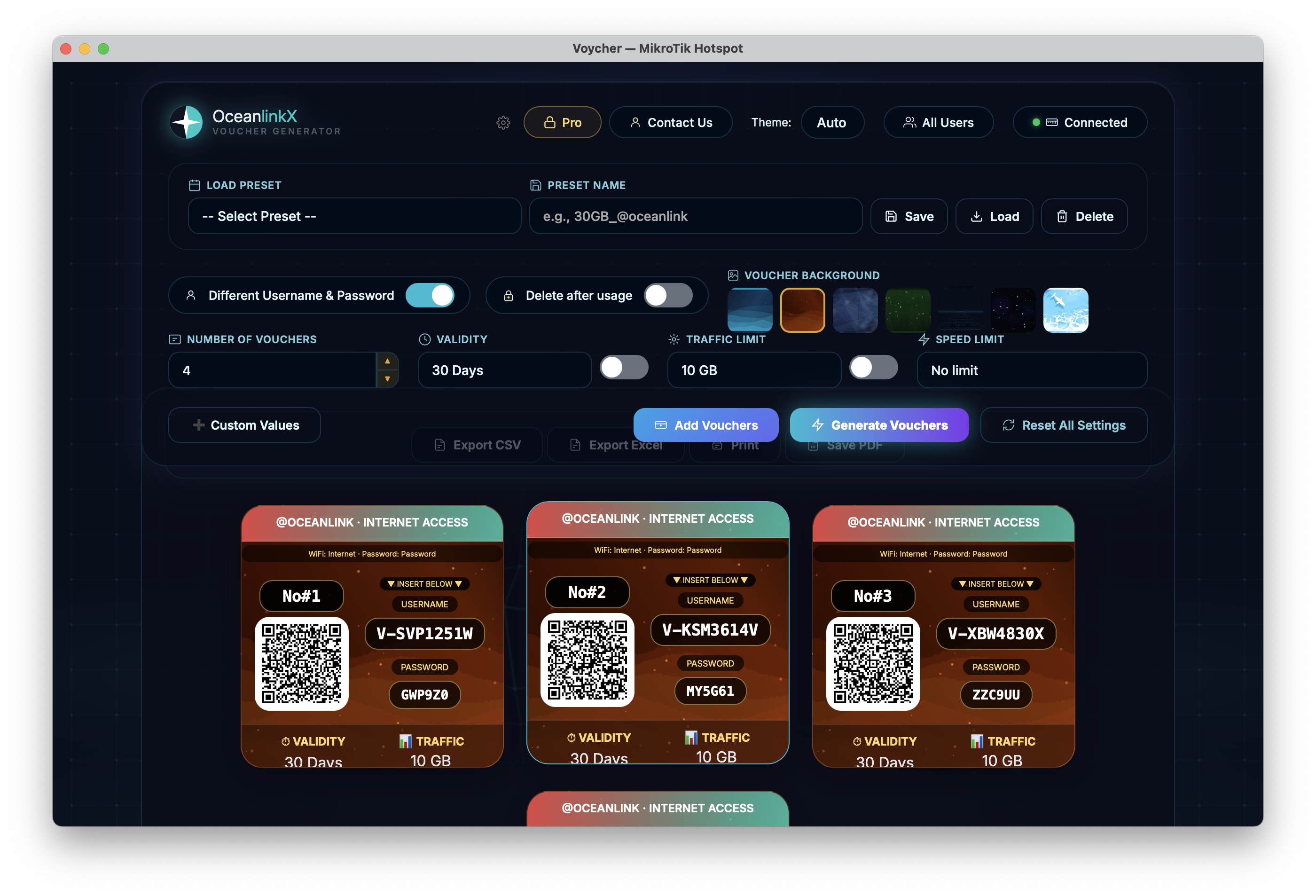Click Export CSV

pos(477,445)
